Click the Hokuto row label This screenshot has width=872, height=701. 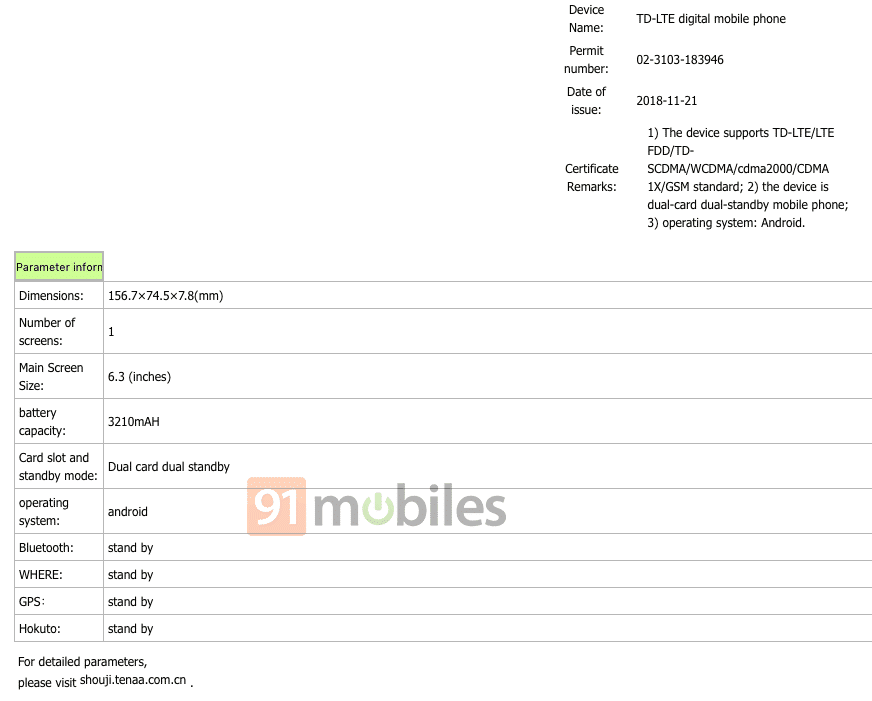(39, 629)
